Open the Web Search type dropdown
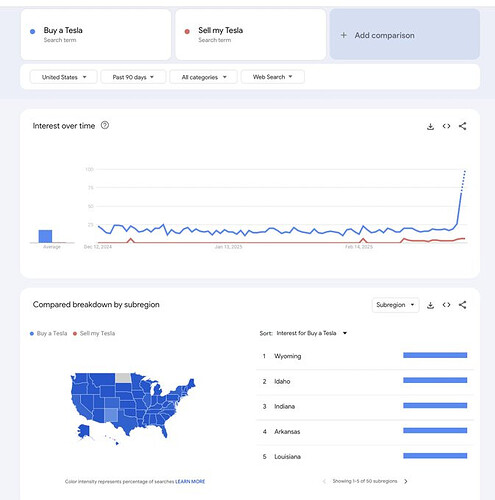The width and height of the screenshot is (495, 500). coord(273,77)
